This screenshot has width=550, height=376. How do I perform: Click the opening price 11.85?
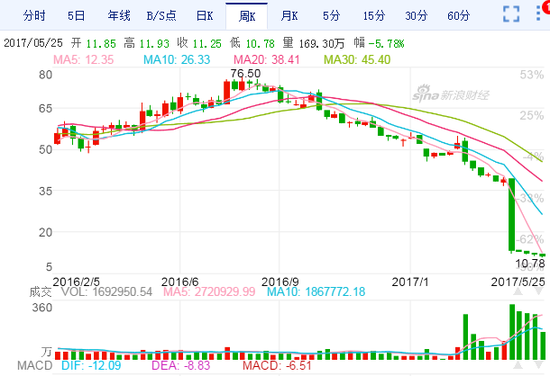101,44
